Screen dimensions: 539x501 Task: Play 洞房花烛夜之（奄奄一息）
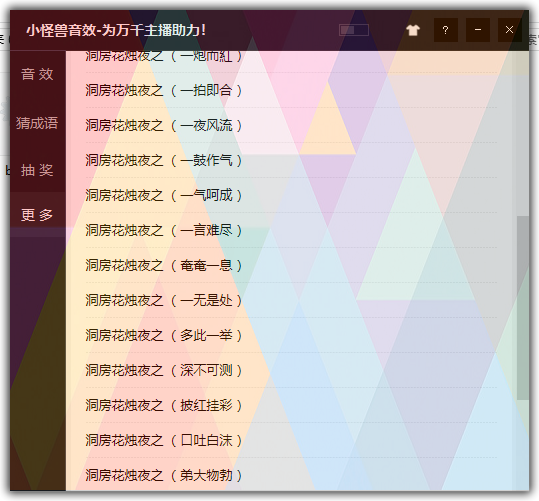(291, 265)
